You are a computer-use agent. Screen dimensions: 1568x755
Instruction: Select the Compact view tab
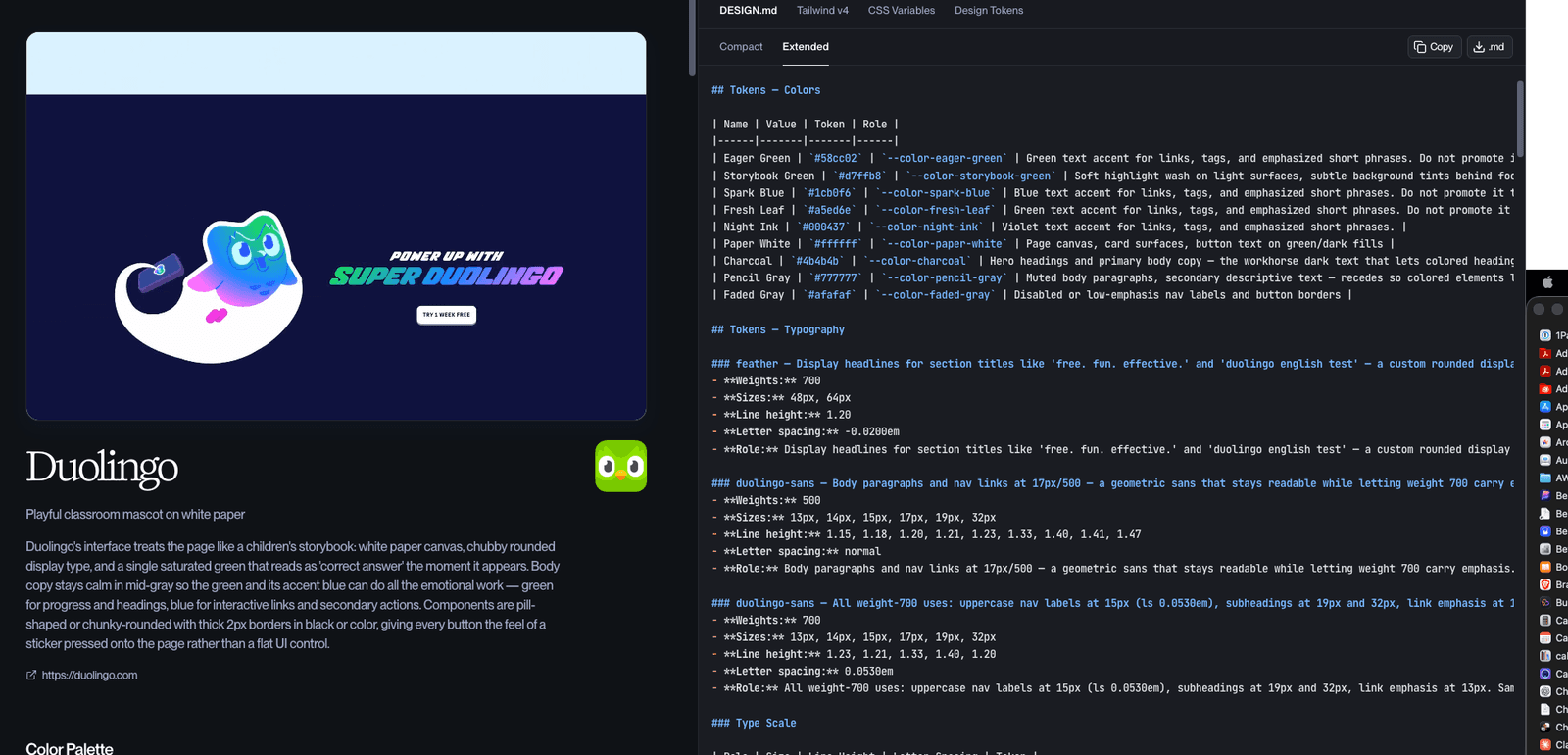(741, 47)
